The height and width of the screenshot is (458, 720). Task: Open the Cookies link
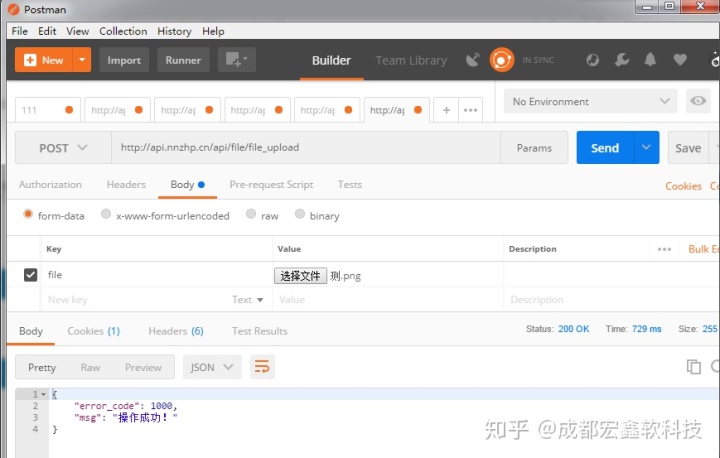(683, 186)
